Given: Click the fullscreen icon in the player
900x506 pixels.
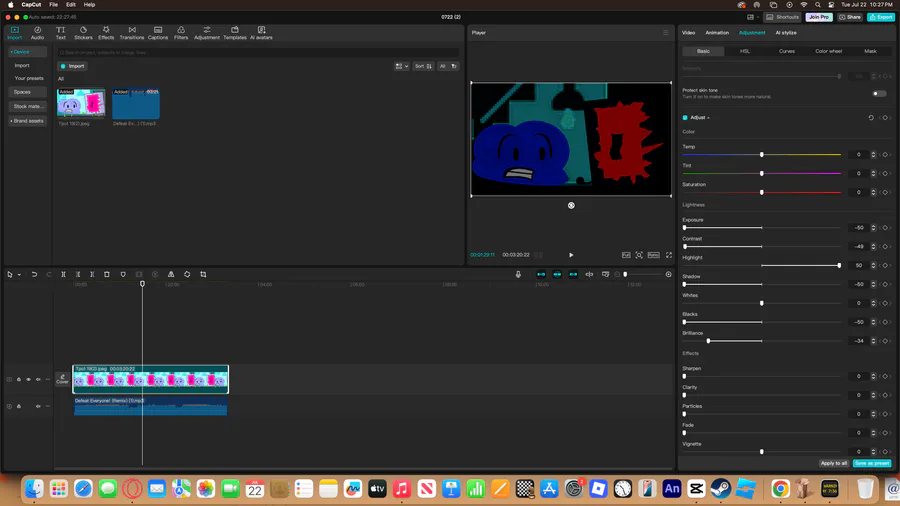Looking at the screenshot, I should pyautogui.click(x=669, y=255).
